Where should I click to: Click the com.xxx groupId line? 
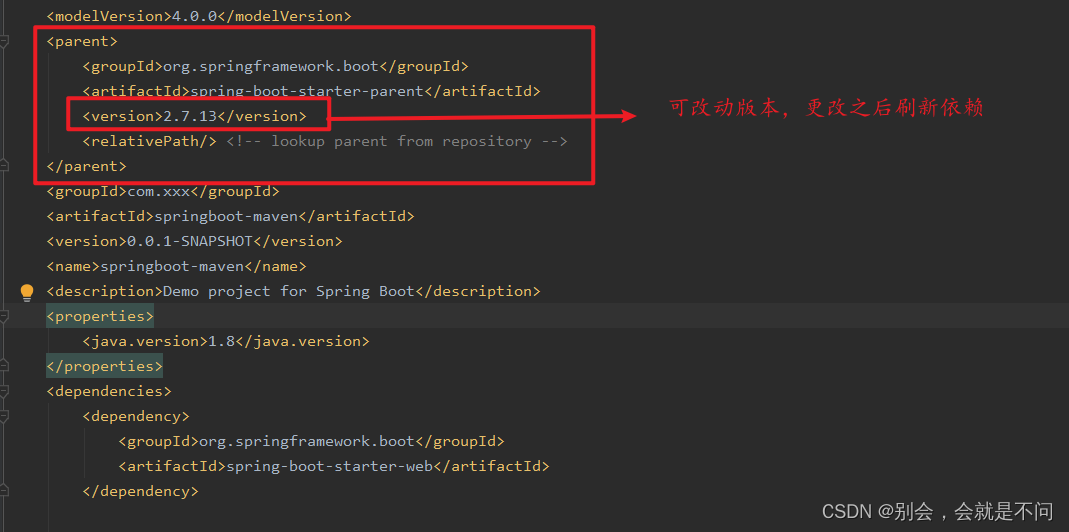coord(163,191)
